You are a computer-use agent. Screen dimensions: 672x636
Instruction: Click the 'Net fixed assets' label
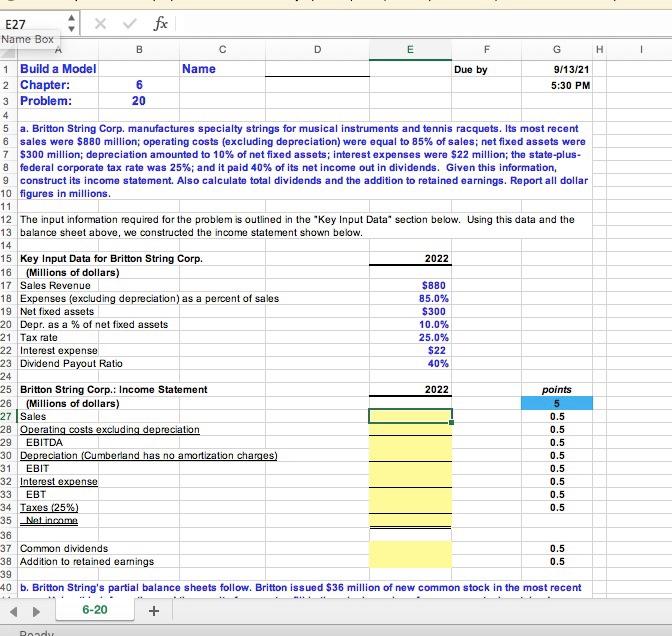click(x=57, y=312)
